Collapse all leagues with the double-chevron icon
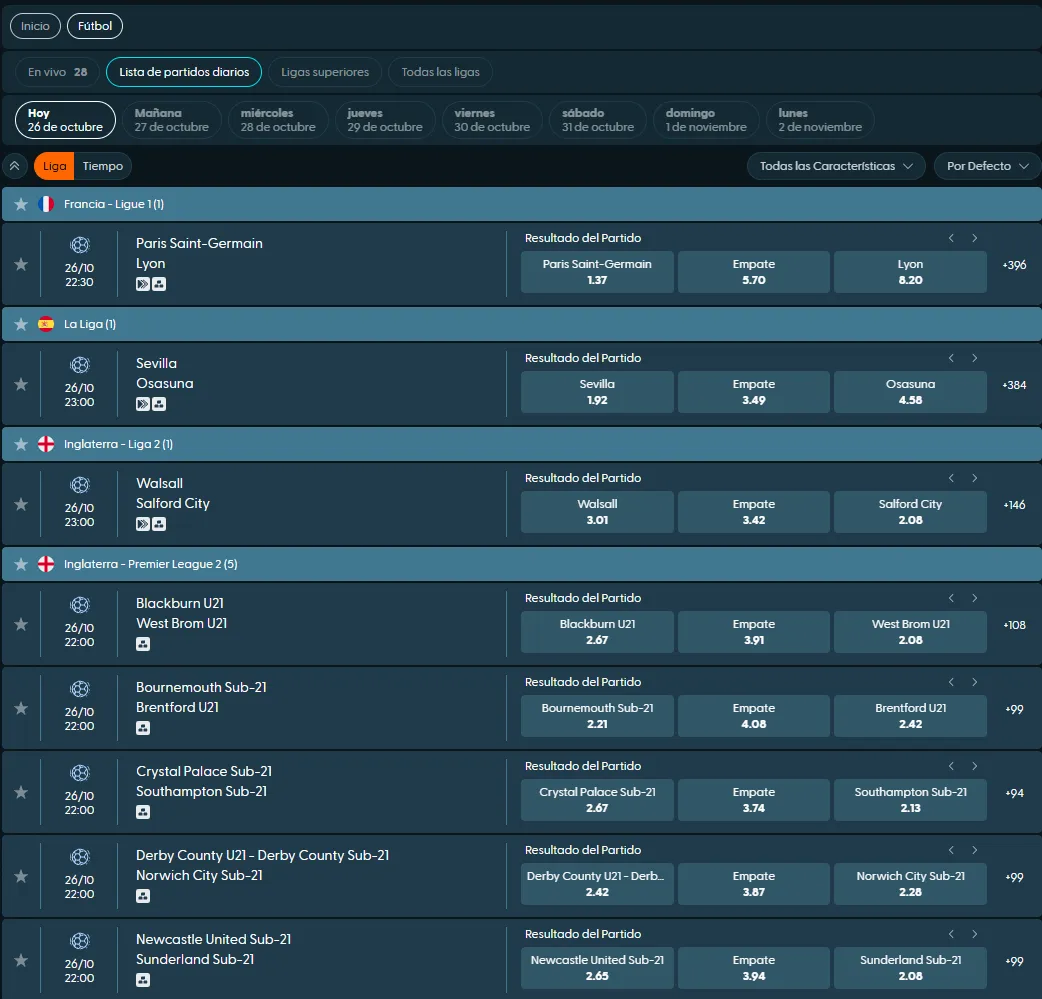Screen dimensions: 1042x999 (15, 166)
